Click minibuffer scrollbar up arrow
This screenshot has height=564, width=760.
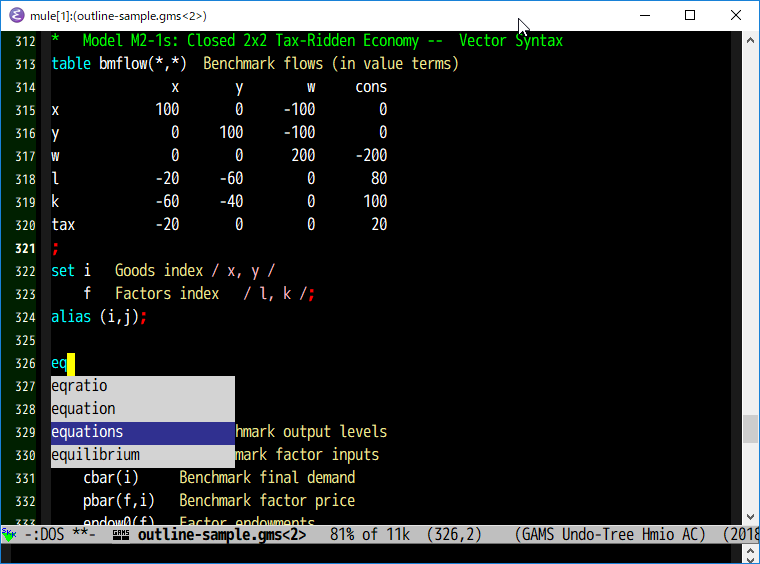click(x=750, y=549)
